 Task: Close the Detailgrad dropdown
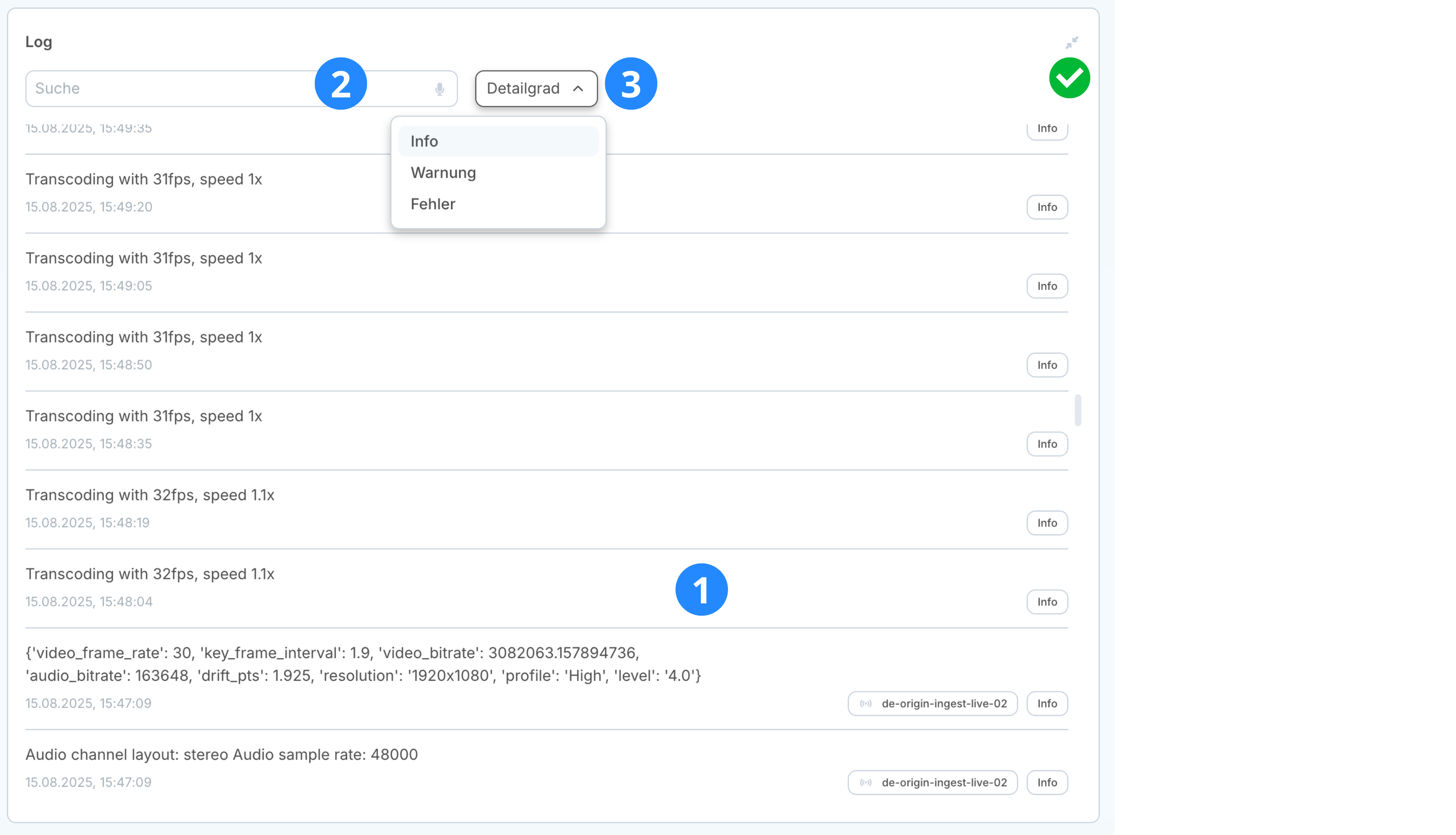tap(535, 89)
